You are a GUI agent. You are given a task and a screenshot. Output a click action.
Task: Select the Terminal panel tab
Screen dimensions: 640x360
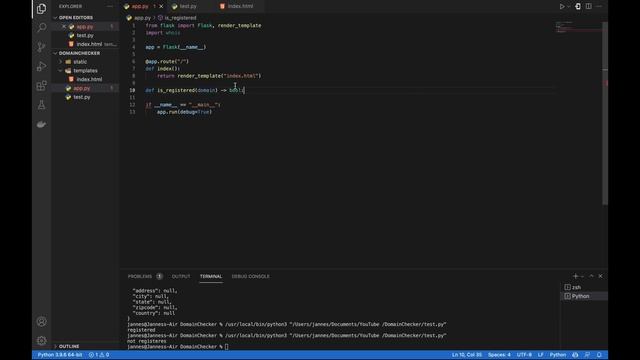(211, 276)
